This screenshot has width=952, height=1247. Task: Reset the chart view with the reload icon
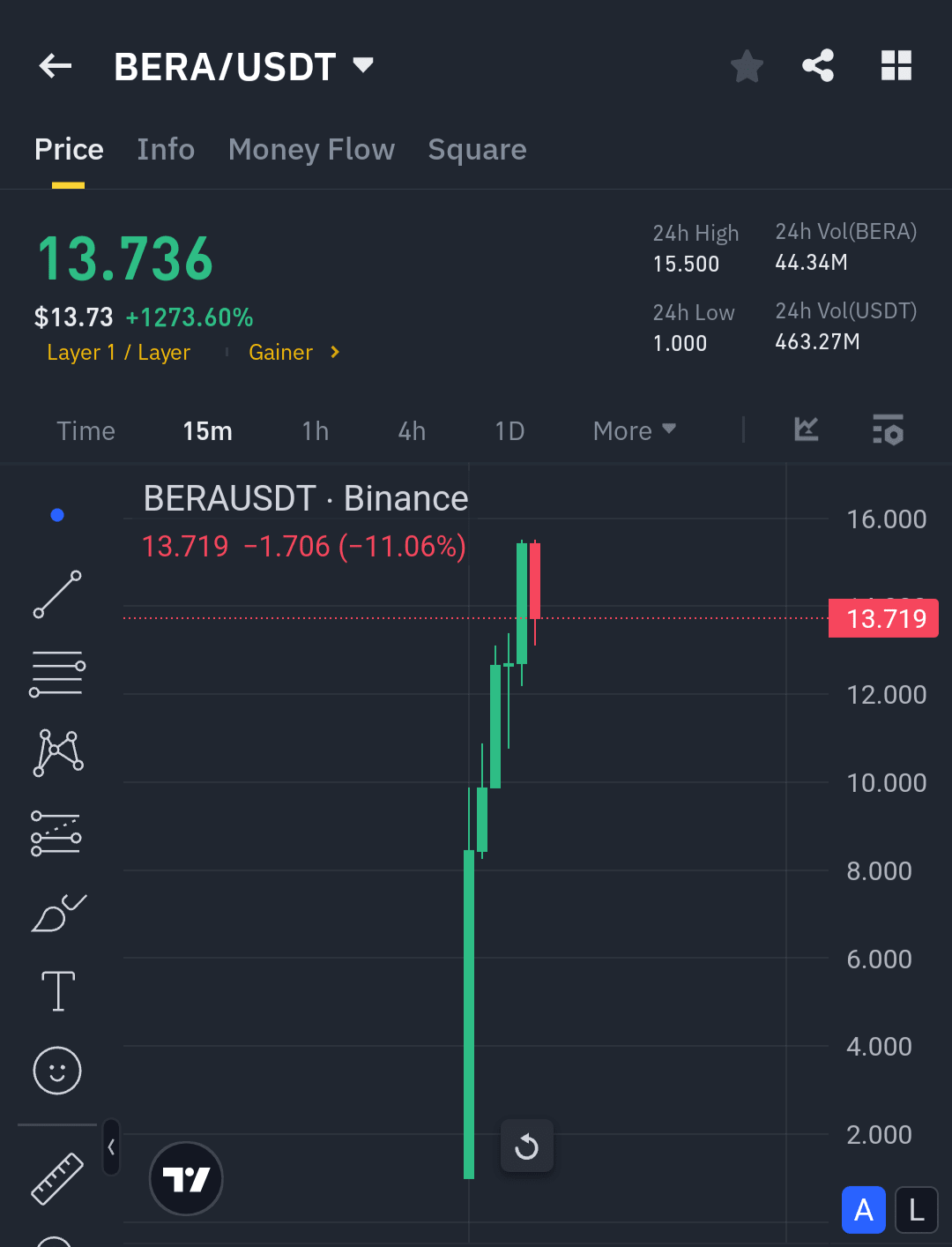[527, 1146]
